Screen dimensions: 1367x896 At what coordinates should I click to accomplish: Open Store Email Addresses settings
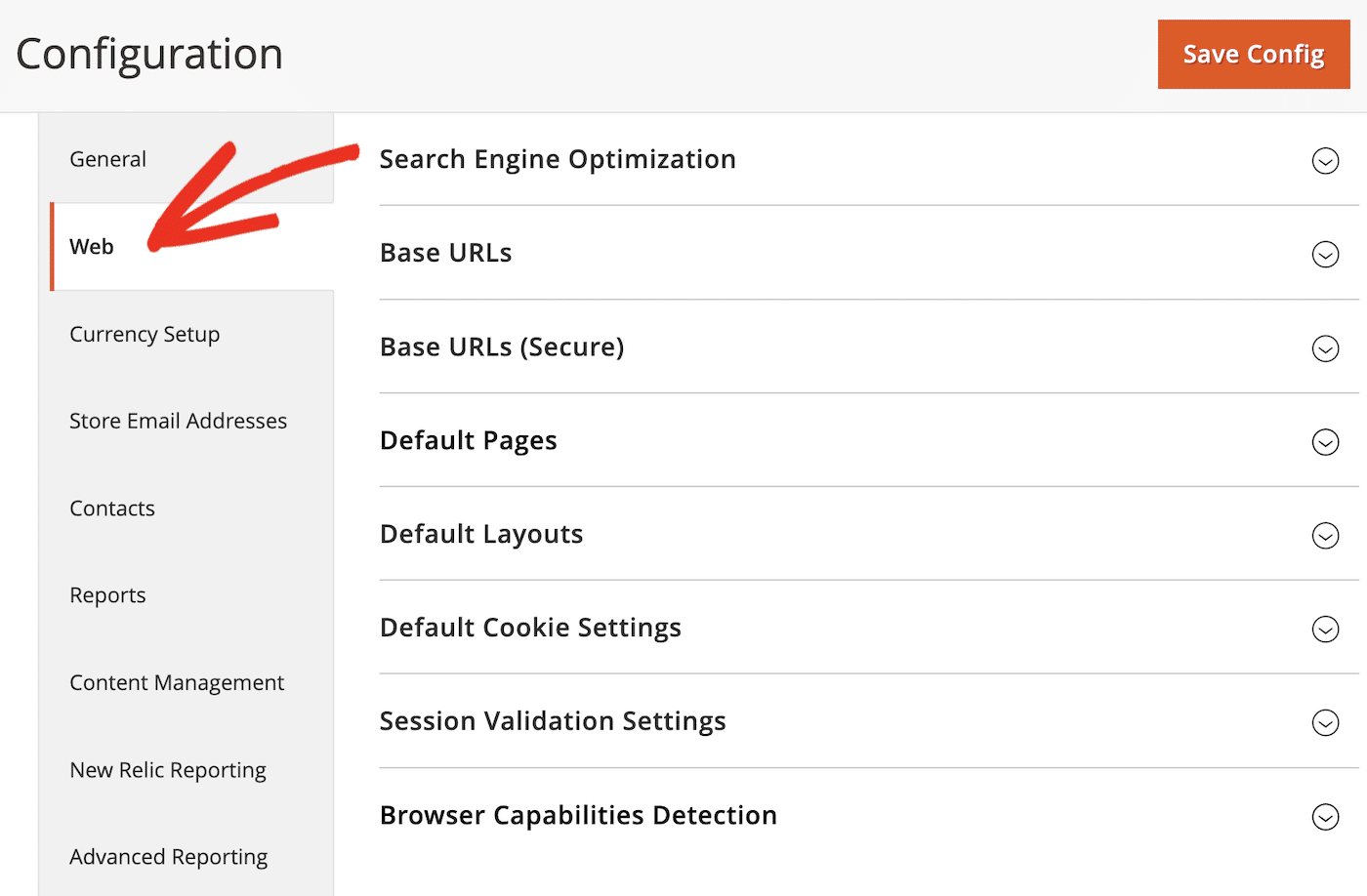[178, 421]
